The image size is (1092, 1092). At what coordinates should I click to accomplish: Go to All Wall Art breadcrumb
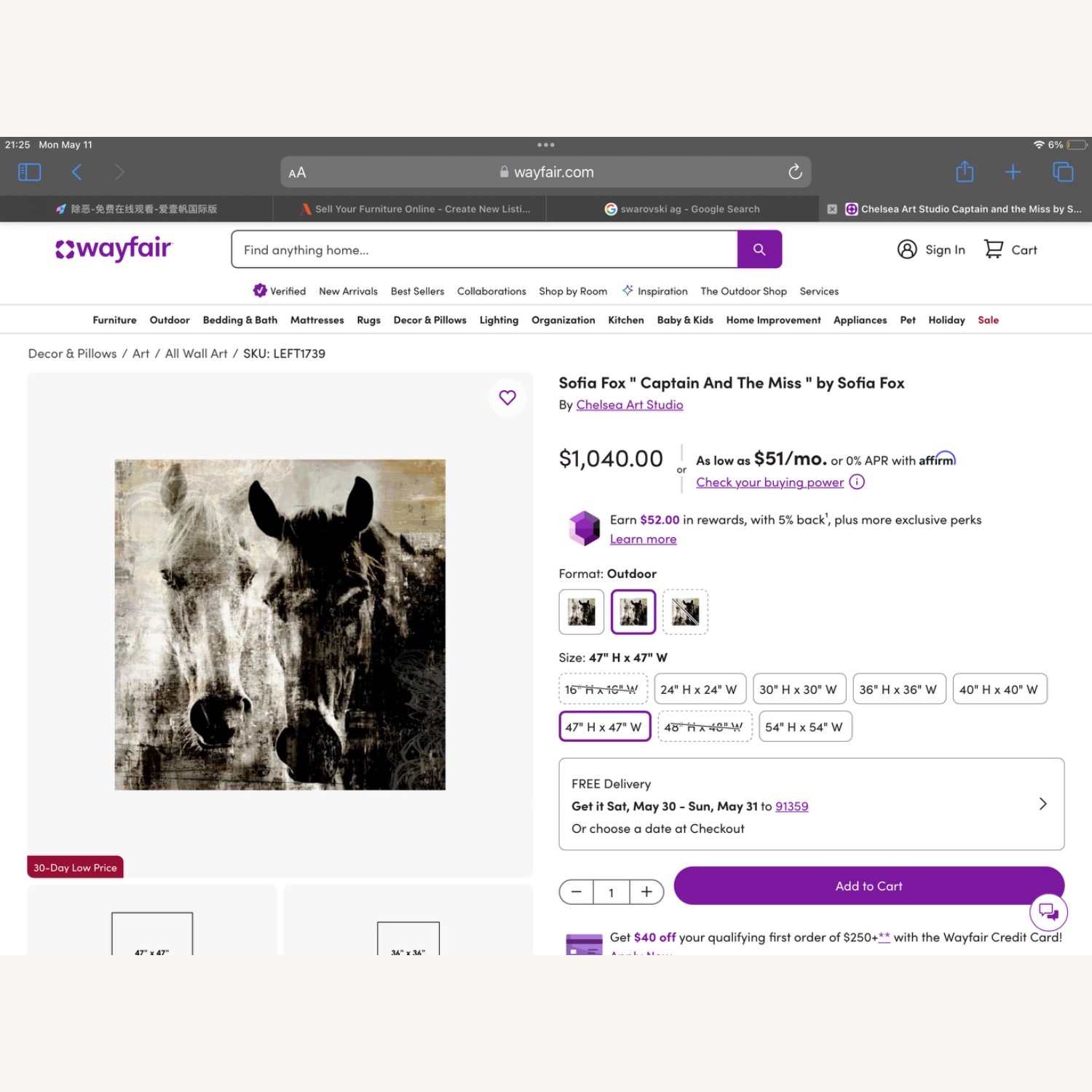coord(197,354)
